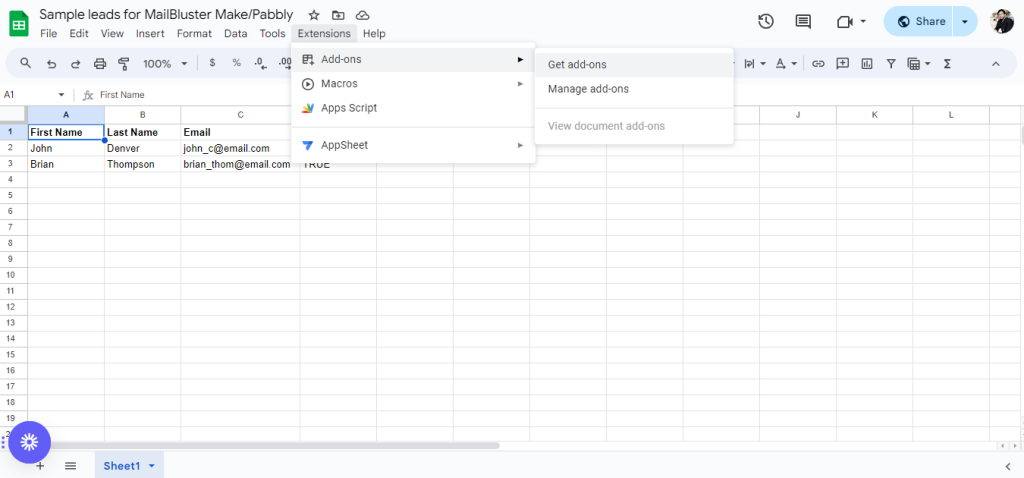Click the purple floating assistant button
The width and height of the screenshot is (1024, 478).
tap(29, 443)
